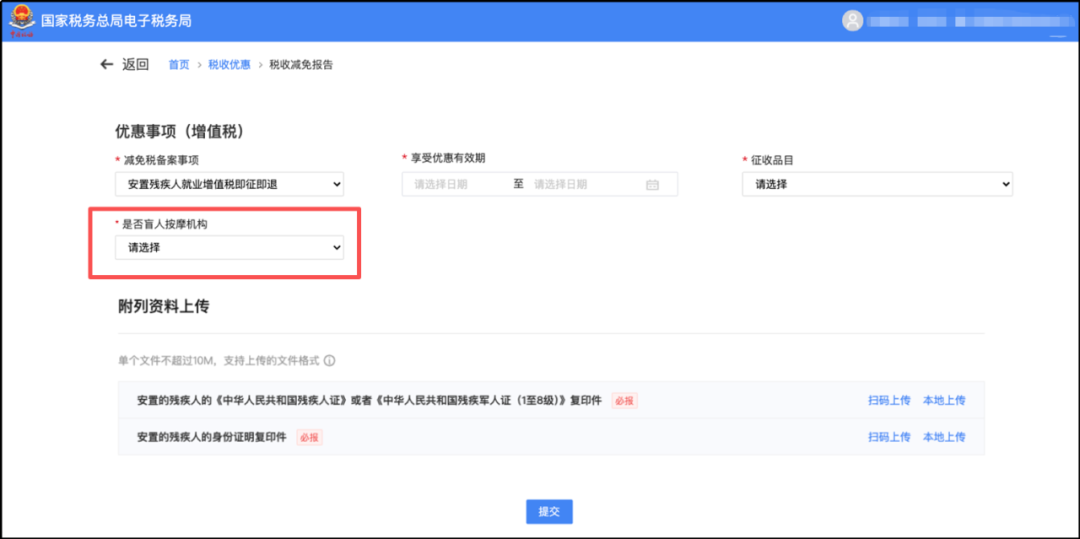Navigate to 税收优惠 breadcrumb link
This screenshot has width=1080, height=539.
[229, 65]
